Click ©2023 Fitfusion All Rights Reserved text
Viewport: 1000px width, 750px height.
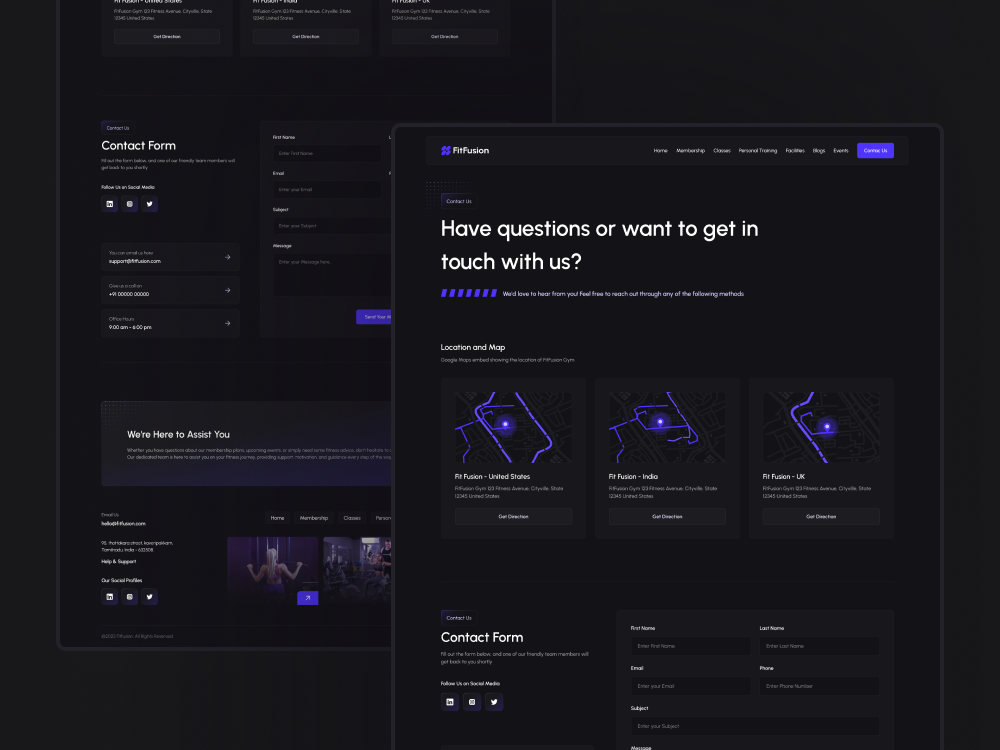tap(137, 636)
